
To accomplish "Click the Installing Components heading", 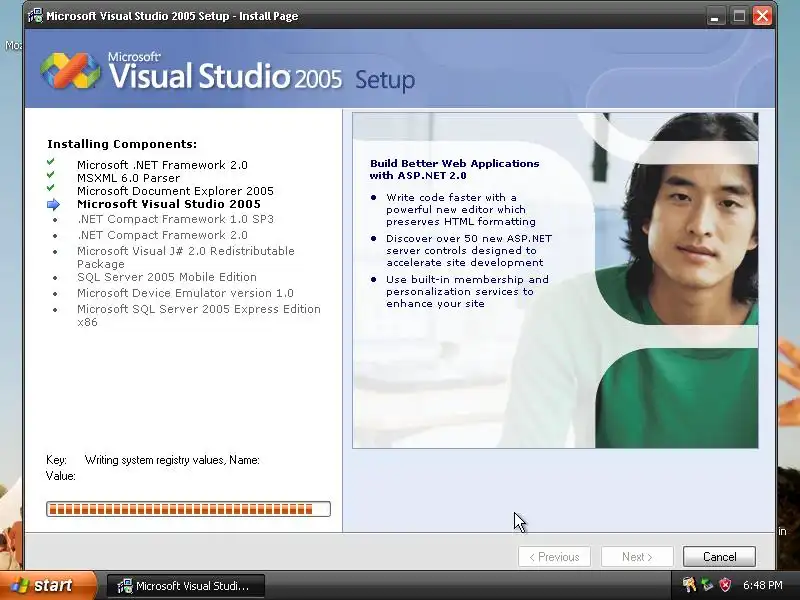I will pos(122,144).
